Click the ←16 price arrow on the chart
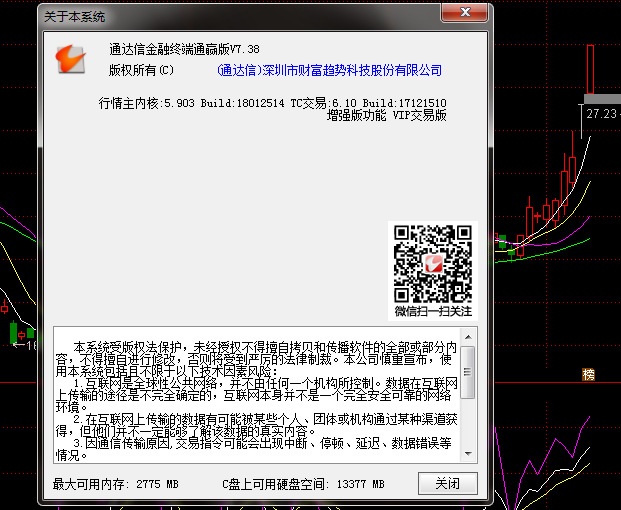 click(x=24, y=346)
